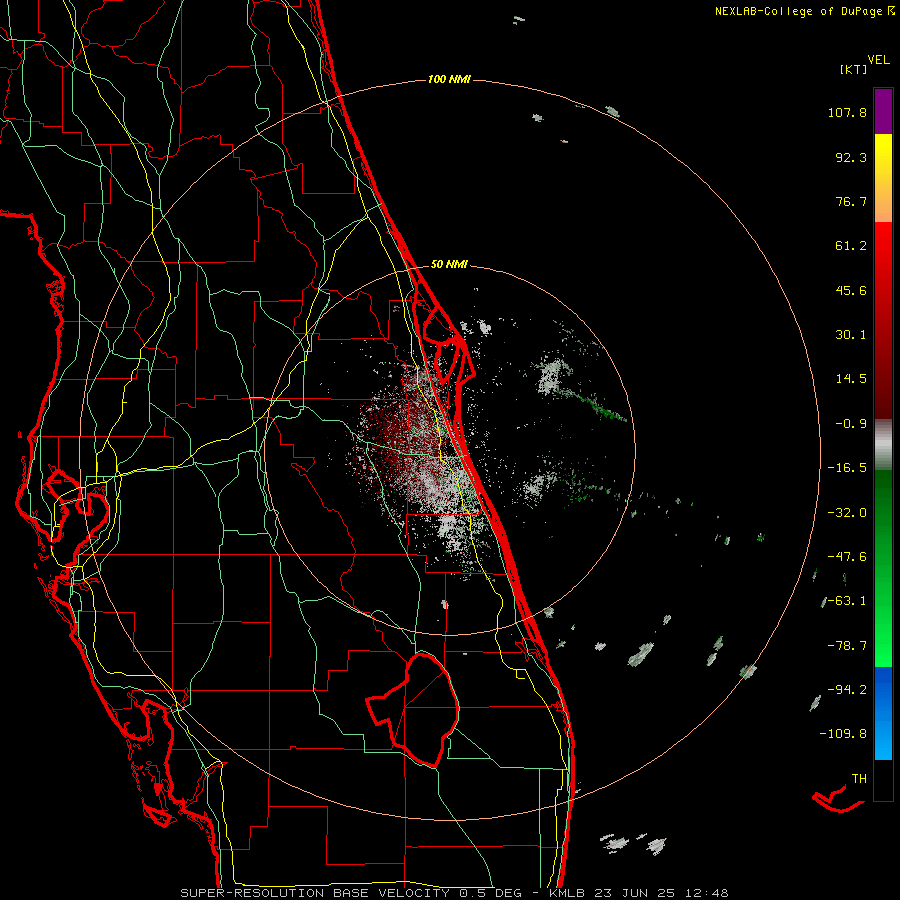Select the -63.1 scale value
Screen dimensions: 900x900
pyautogui.click(x=847, y=601)
